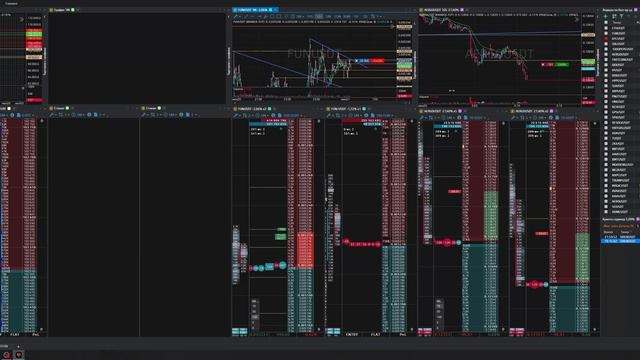Toggle the red BTCUSDT checkbox in the watchlist
This screenshot has height=360, width=640.
(x=606, y=39)
